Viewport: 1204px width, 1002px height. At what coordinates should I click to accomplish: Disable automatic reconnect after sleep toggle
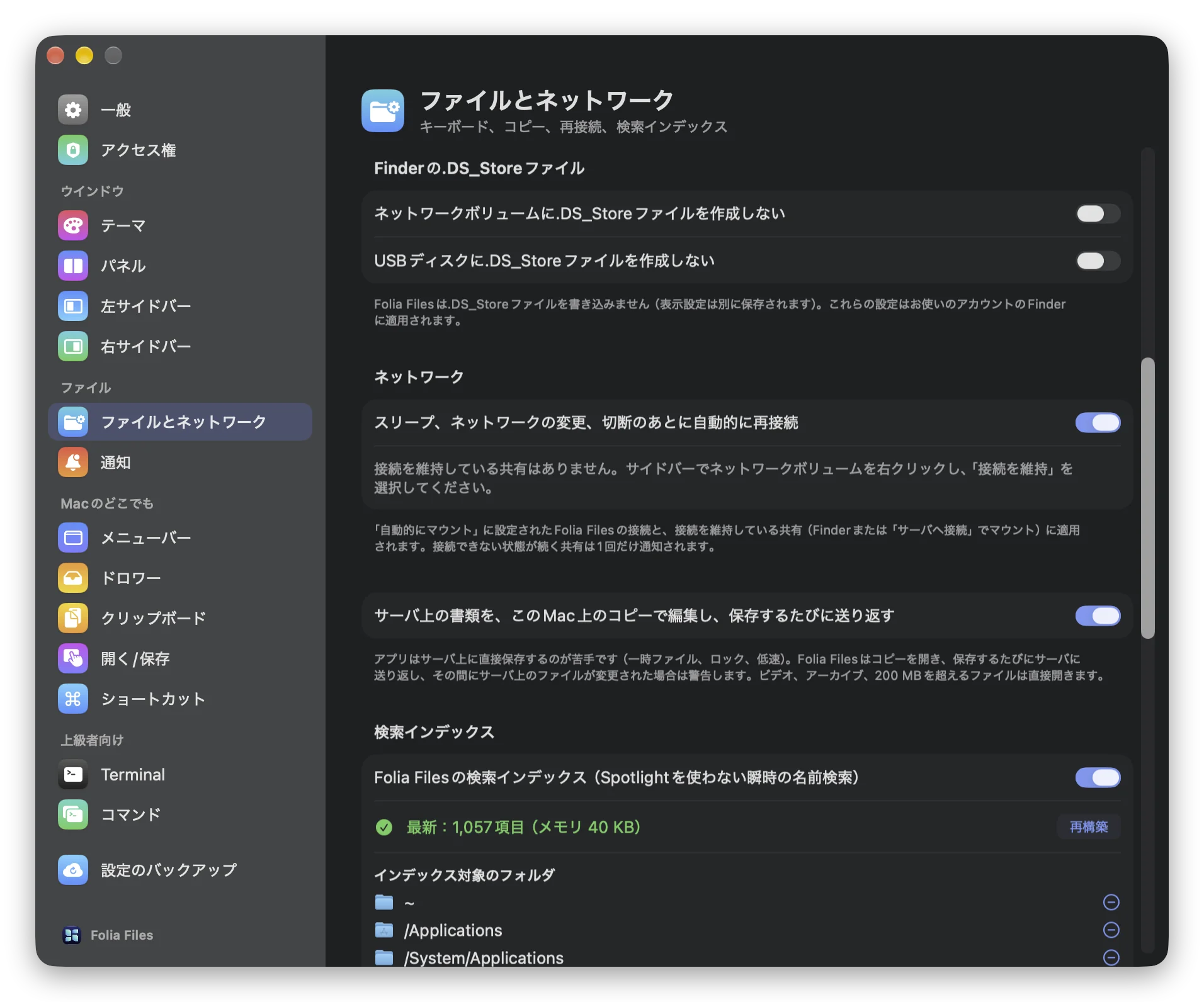point(1098,422)
